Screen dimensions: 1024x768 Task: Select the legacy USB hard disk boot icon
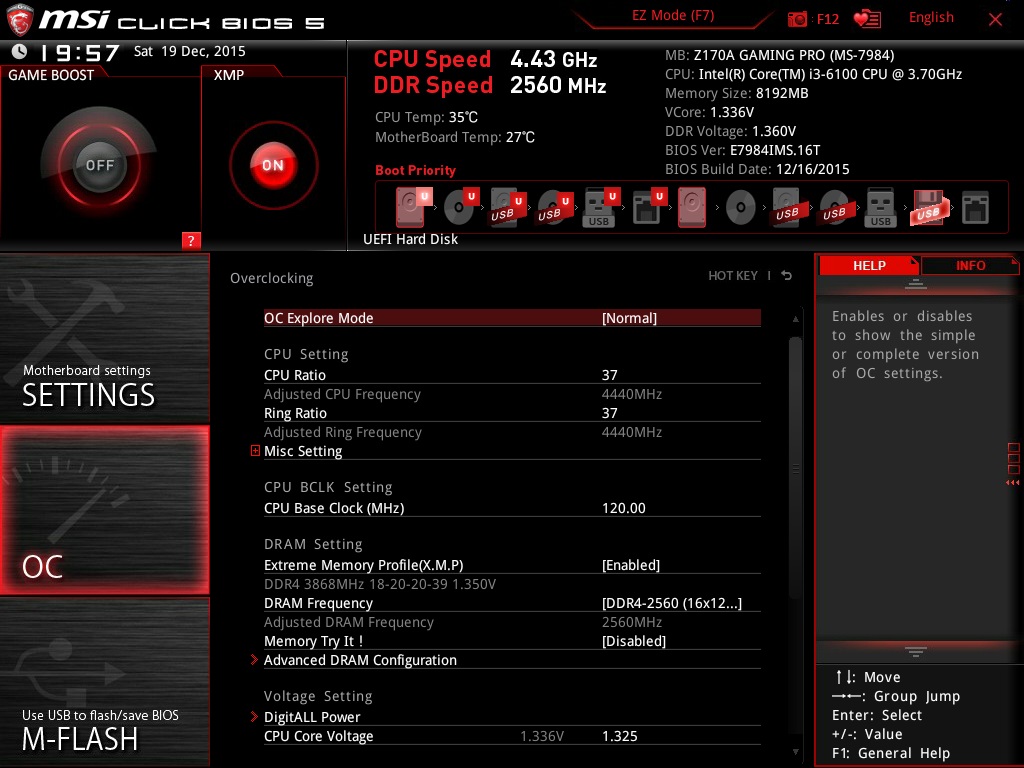tap(787, 208)
